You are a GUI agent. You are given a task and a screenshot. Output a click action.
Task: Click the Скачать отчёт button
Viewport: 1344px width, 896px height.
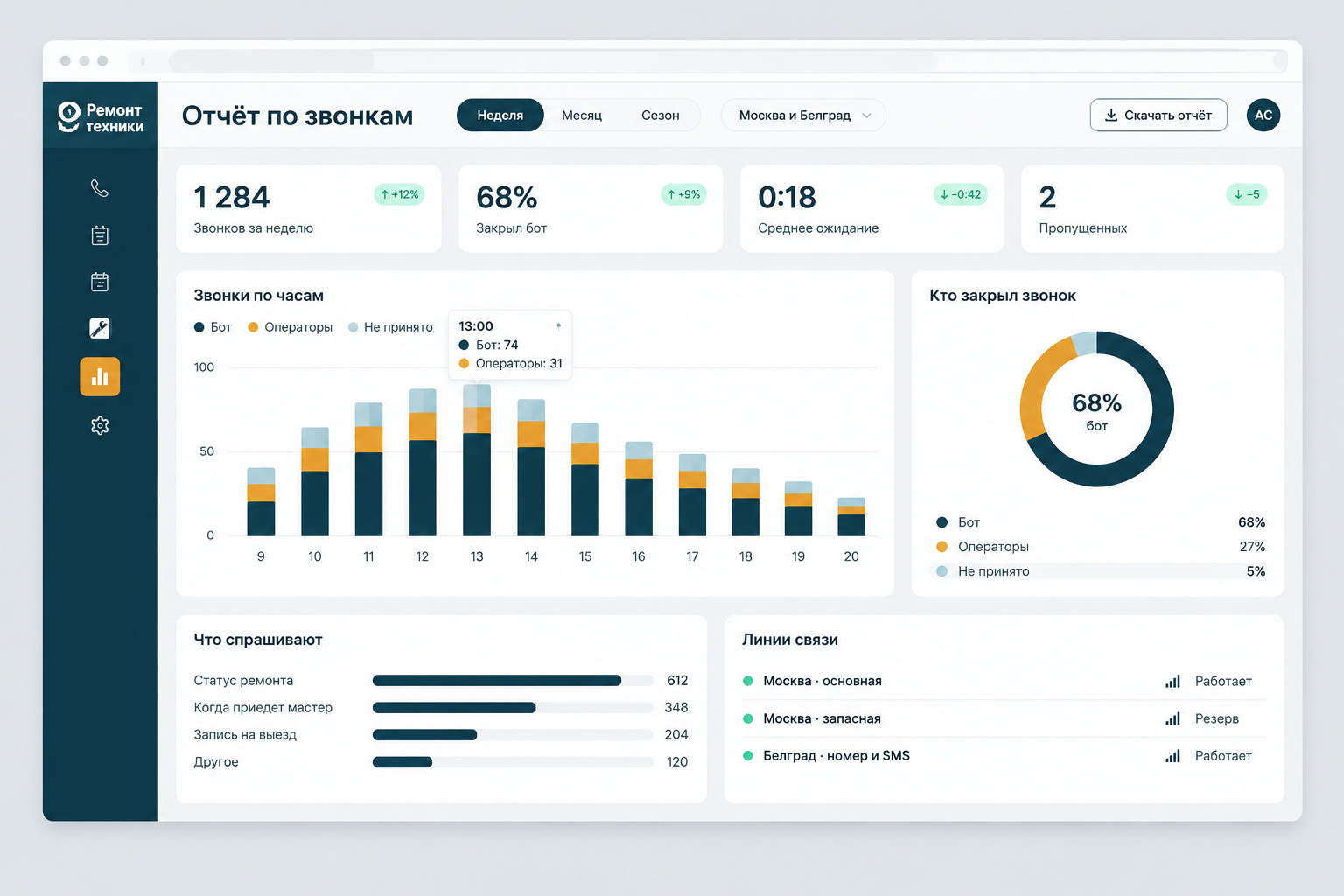coord(1158,115)
